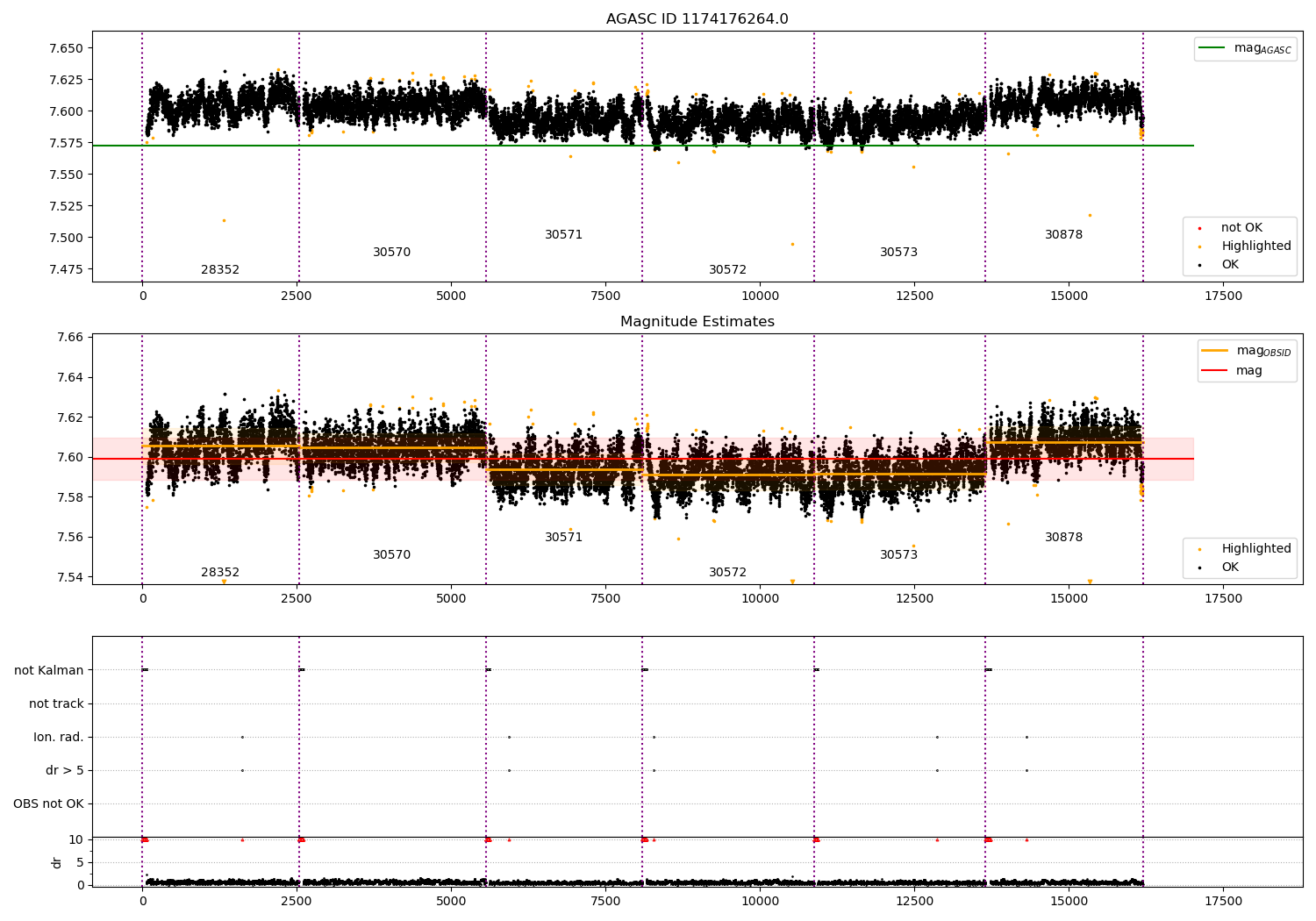Image resolution: width=1316 pixels, height=921 pixels.
Task: Click obsid label 30570 in the top plot
Action: pos(391,253)
